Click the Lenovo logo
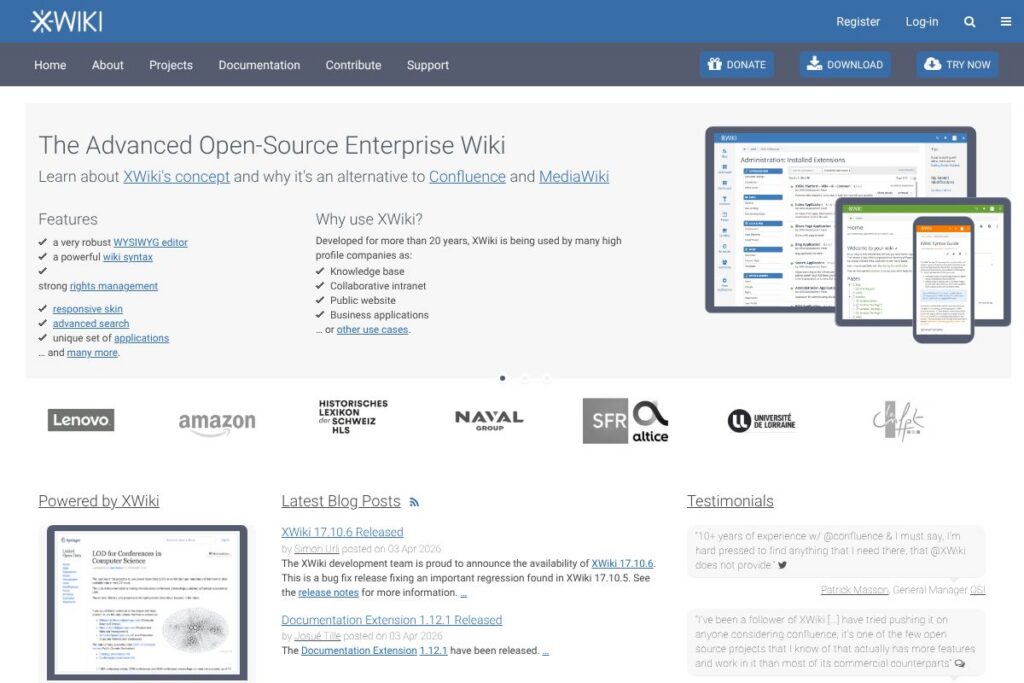Viewport: 1024px width, 683px height. (x=81, y=420)
